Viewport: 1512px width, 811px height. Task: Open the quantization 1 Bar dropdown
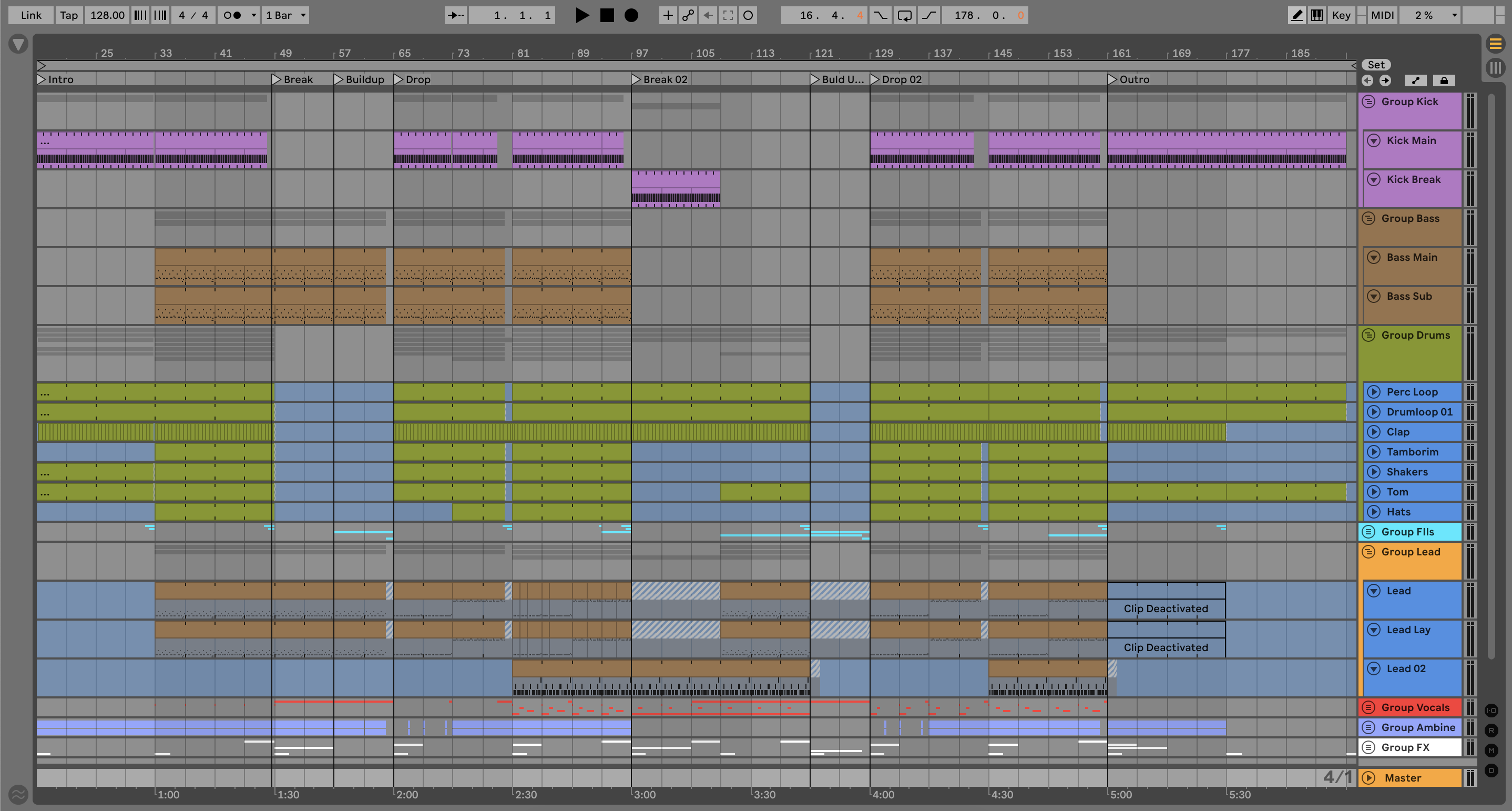pyautogui.click(x=285, y=15)
